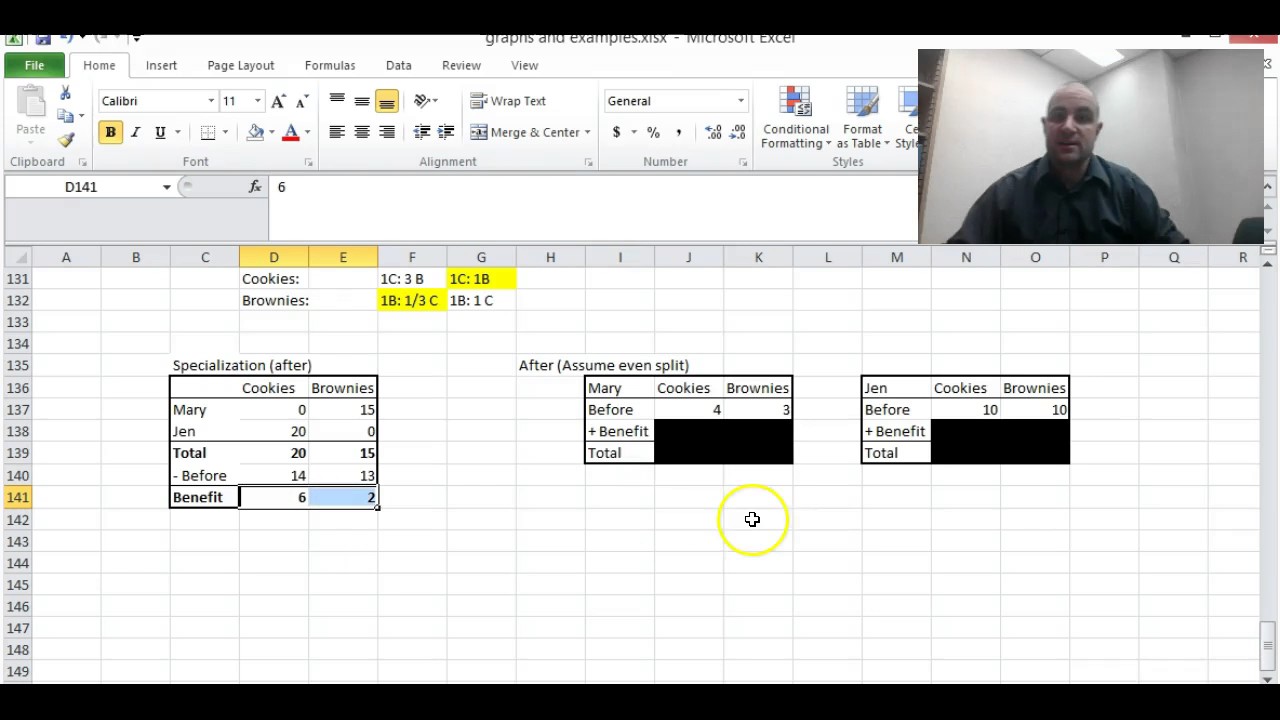Apply cell borders icon
The height and width of the screenshot is (720, 1280).
[x=208, y=132]
